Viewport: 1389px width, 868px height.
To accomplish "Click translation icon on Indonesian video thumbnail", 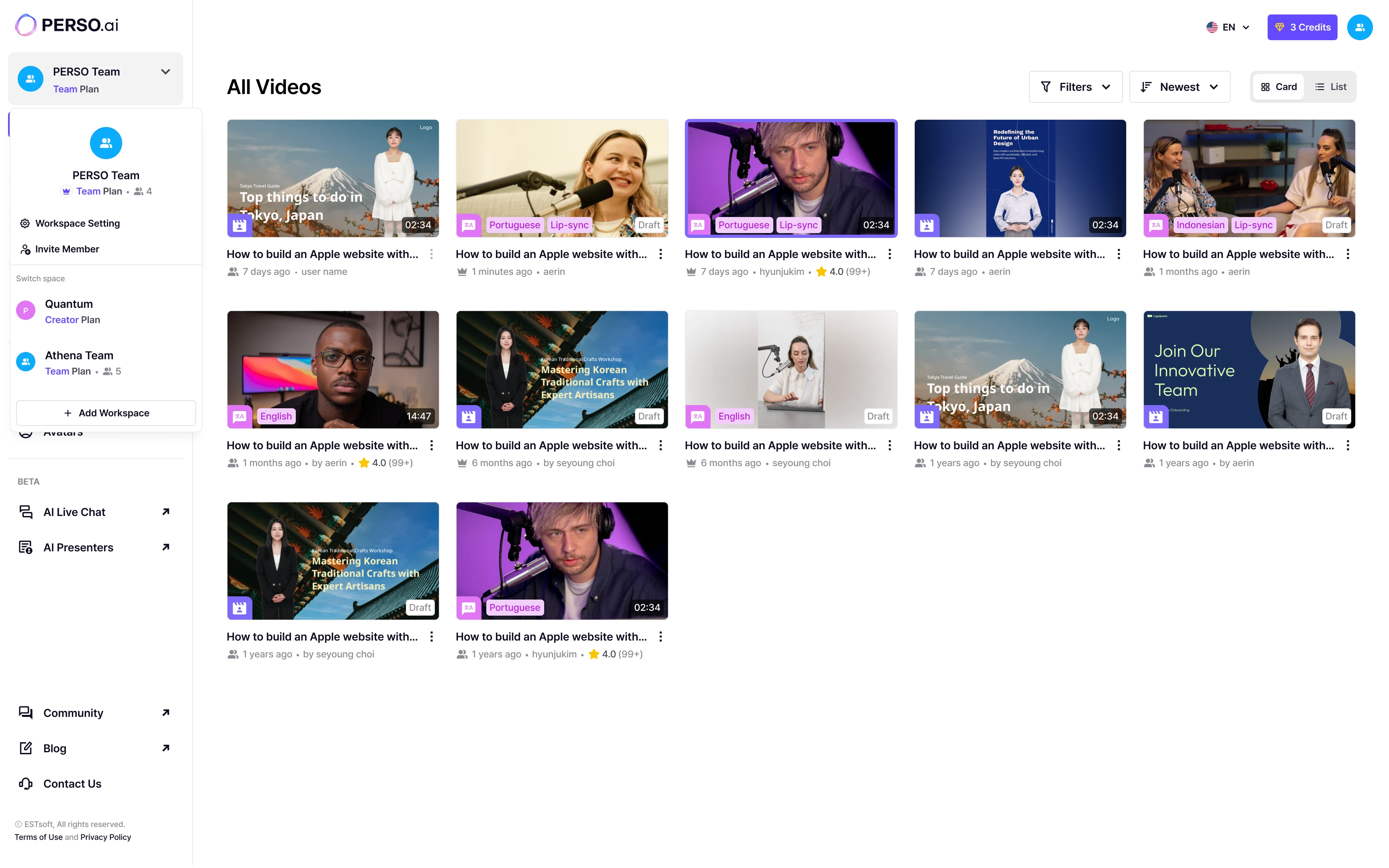I will (1156, 225).
